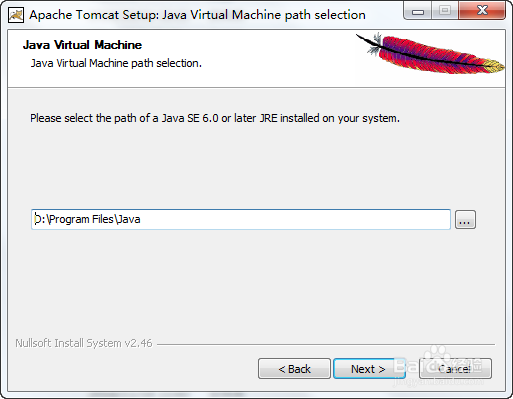Cancel the Tomcat setup
The width and height of the screenshot is (513, 399).
point(455,369)
